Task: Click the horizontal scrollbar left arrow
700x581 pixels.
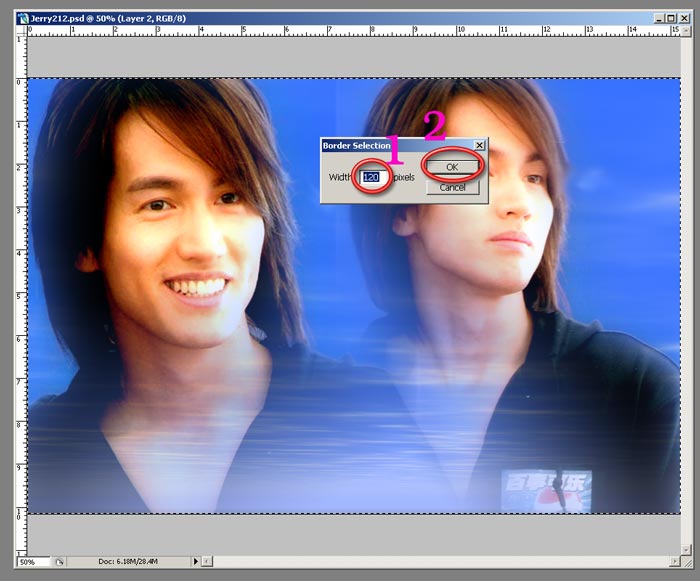Action: point(208,561)
